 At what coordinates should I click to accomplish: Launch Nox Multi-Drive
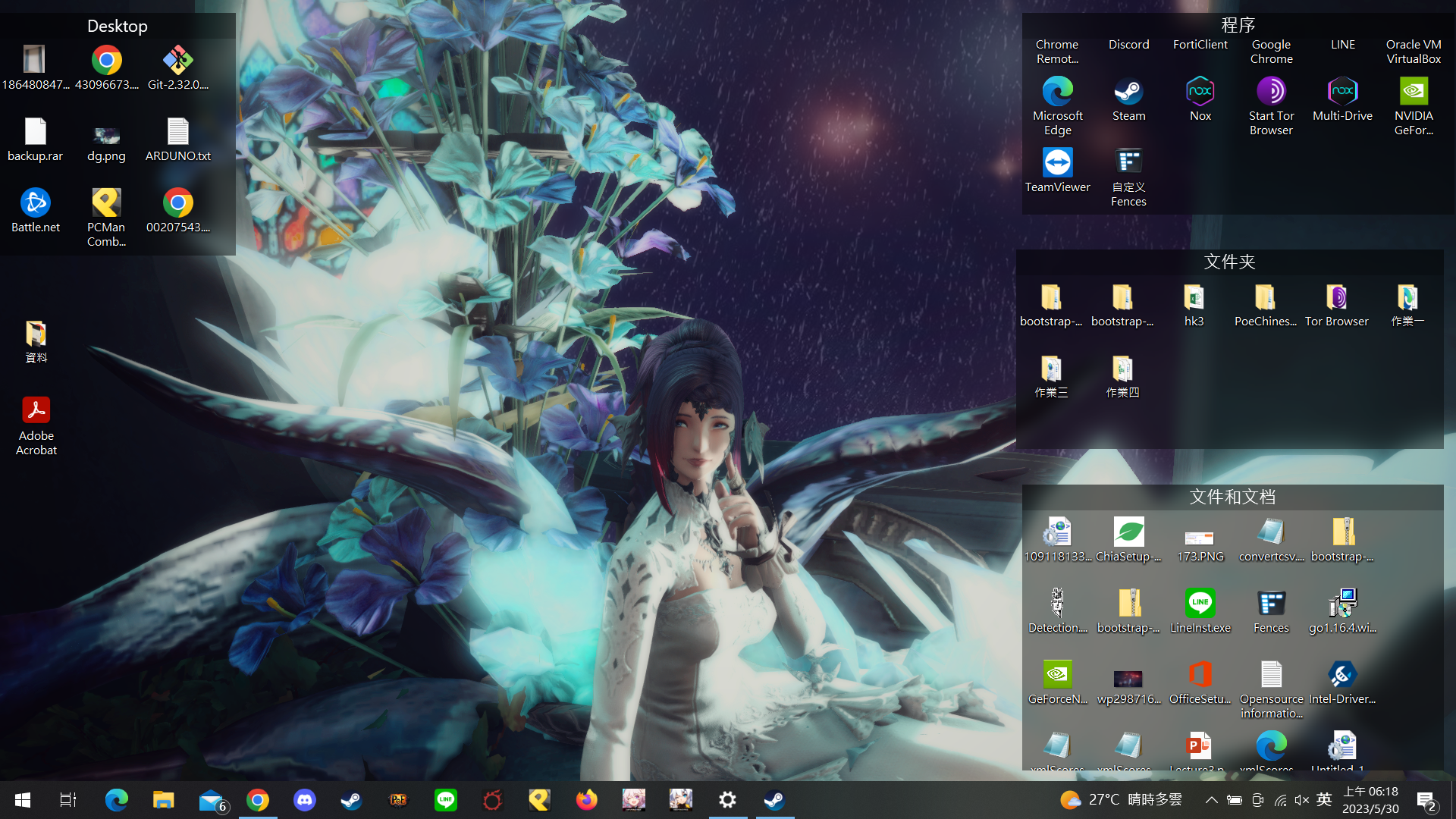pyautogui.click(x=1342, y=99)
